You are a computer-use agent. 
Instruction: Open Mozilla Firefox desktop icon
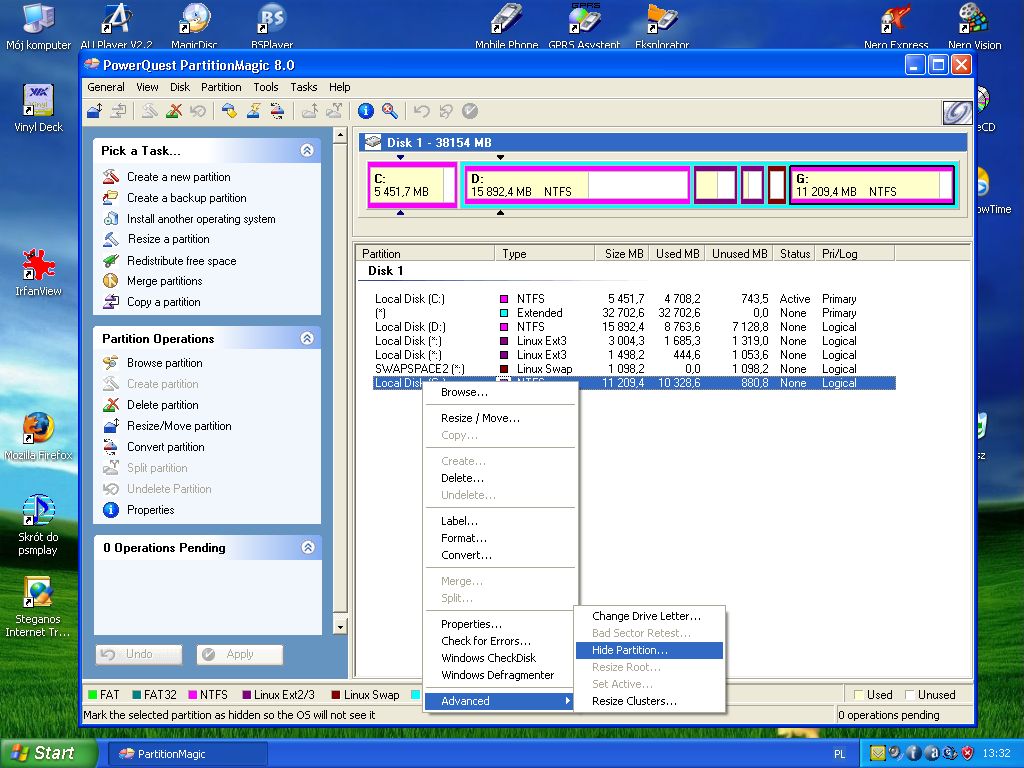(x=38, y=436)
